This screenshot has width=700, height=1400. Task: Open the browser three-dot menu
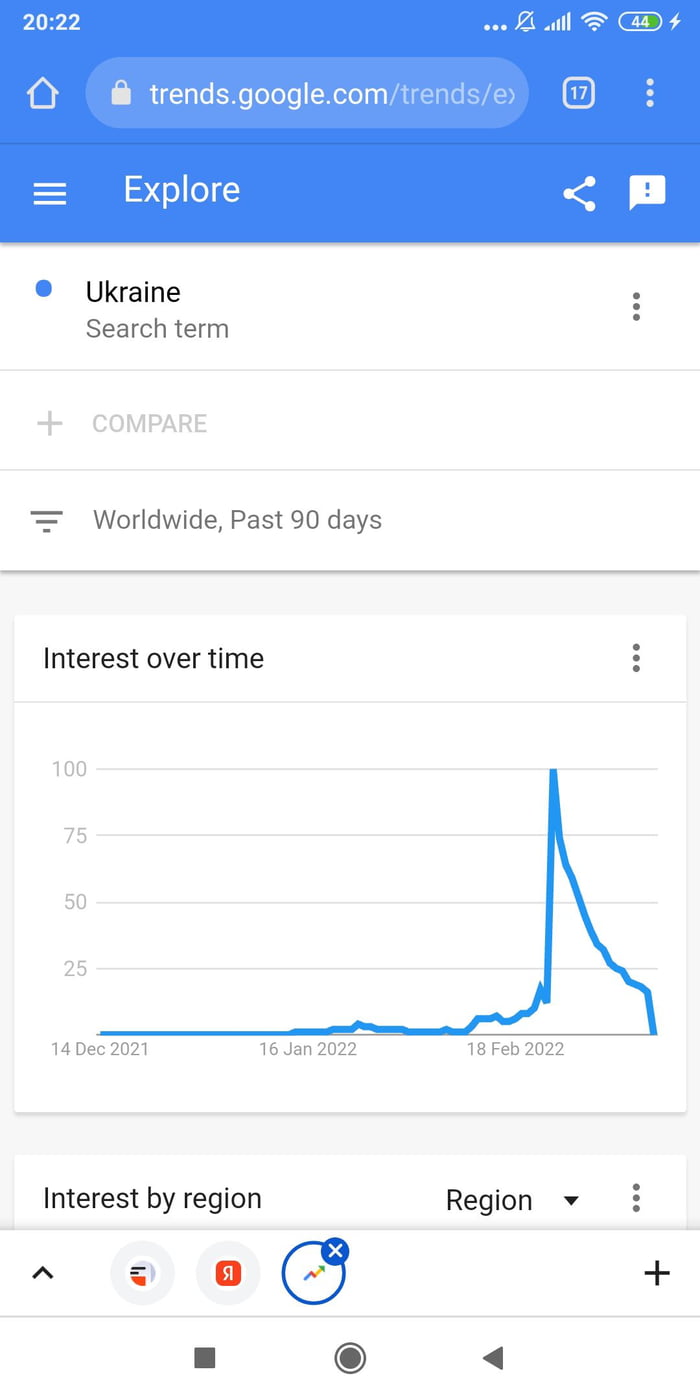coord(650,93)
